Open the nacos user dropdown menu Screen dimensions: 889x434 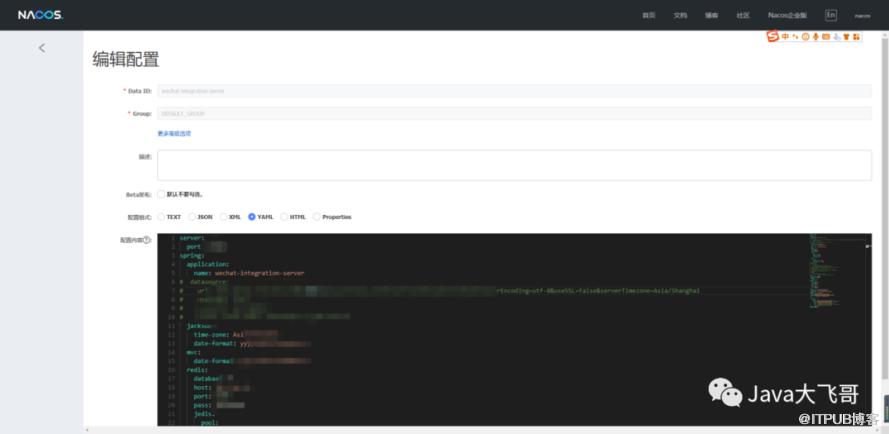862,15
